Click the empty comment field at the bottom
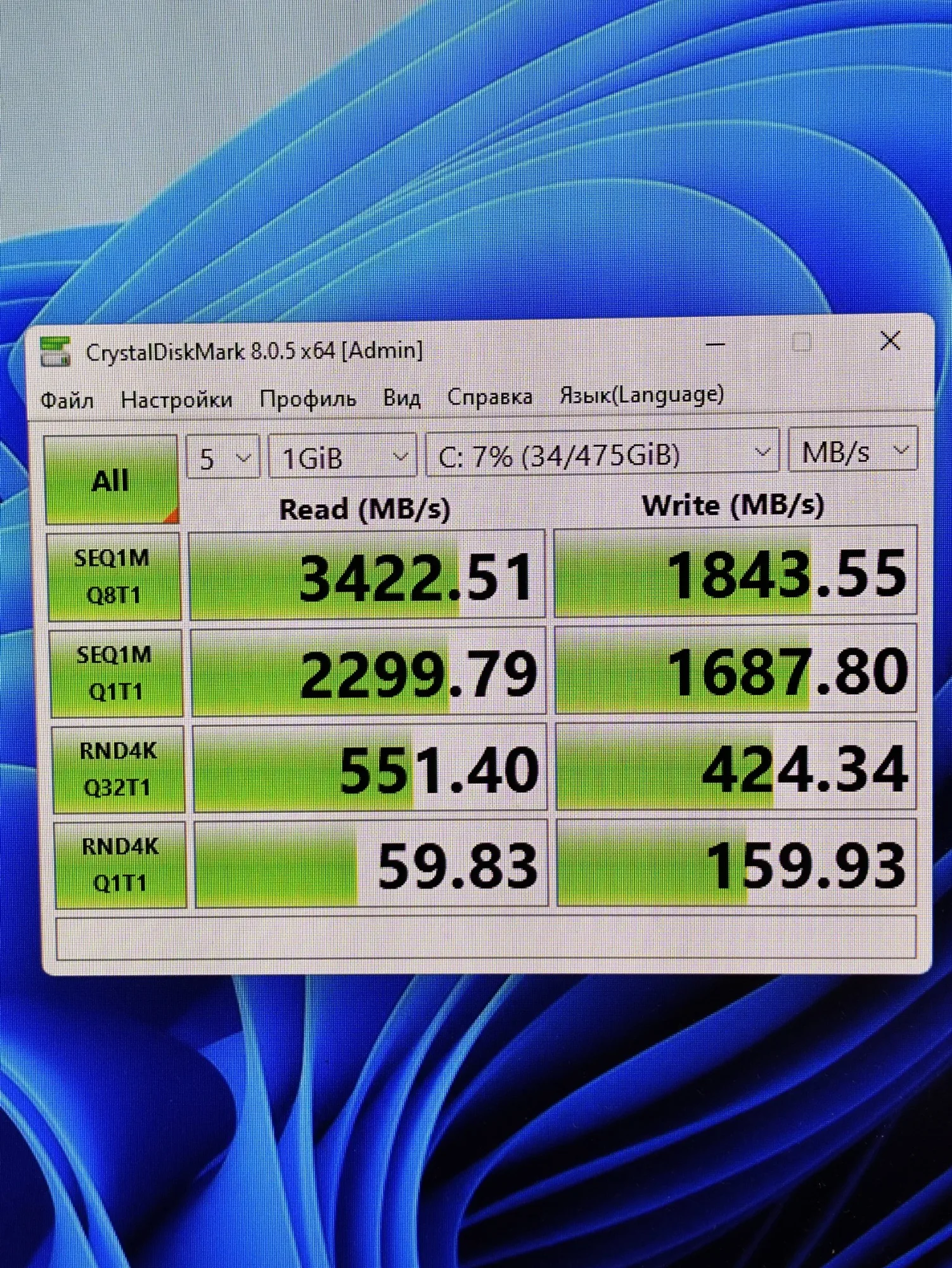Image resolution: width=952 pixels, height=1268 pixels. (486, 937)
